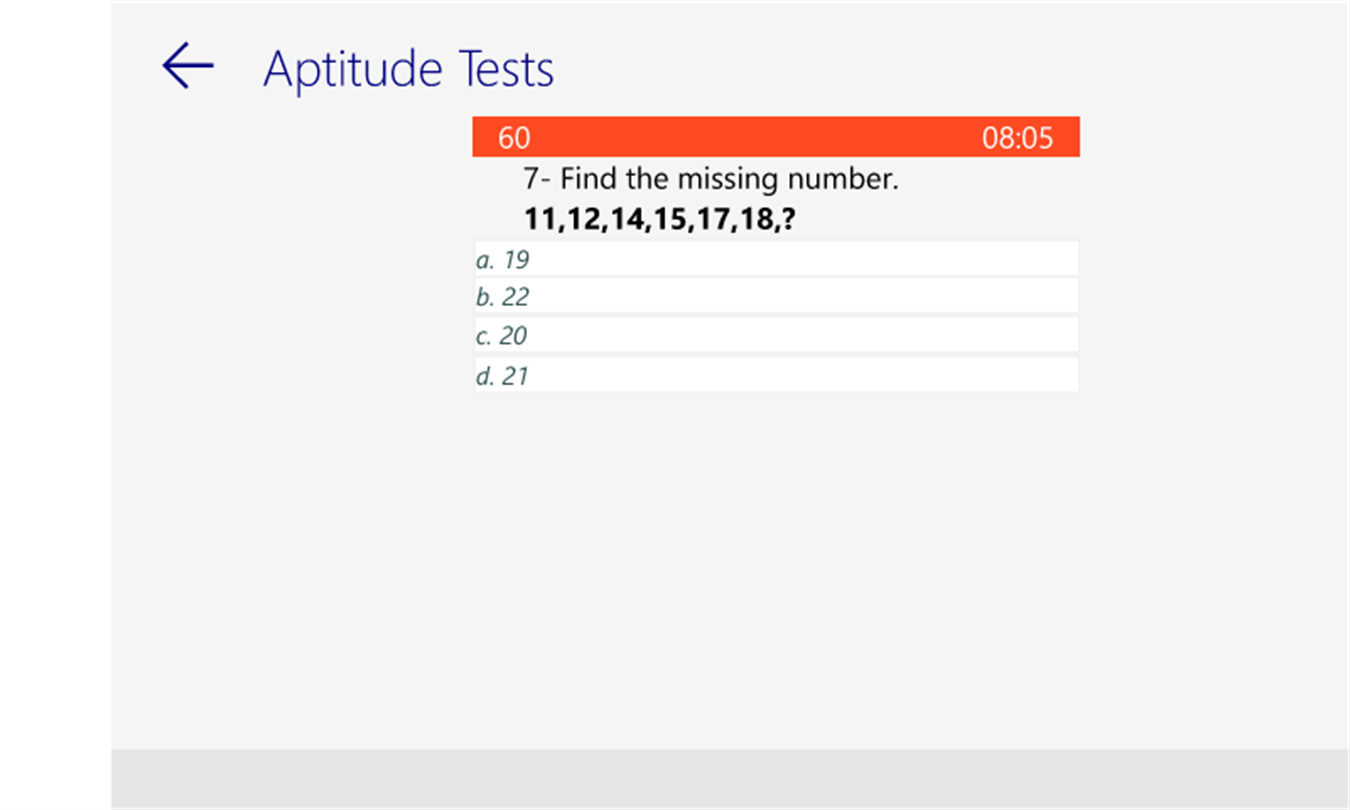
Task: Click the word "Tests" in the header
Action: (x=506, y=69)
